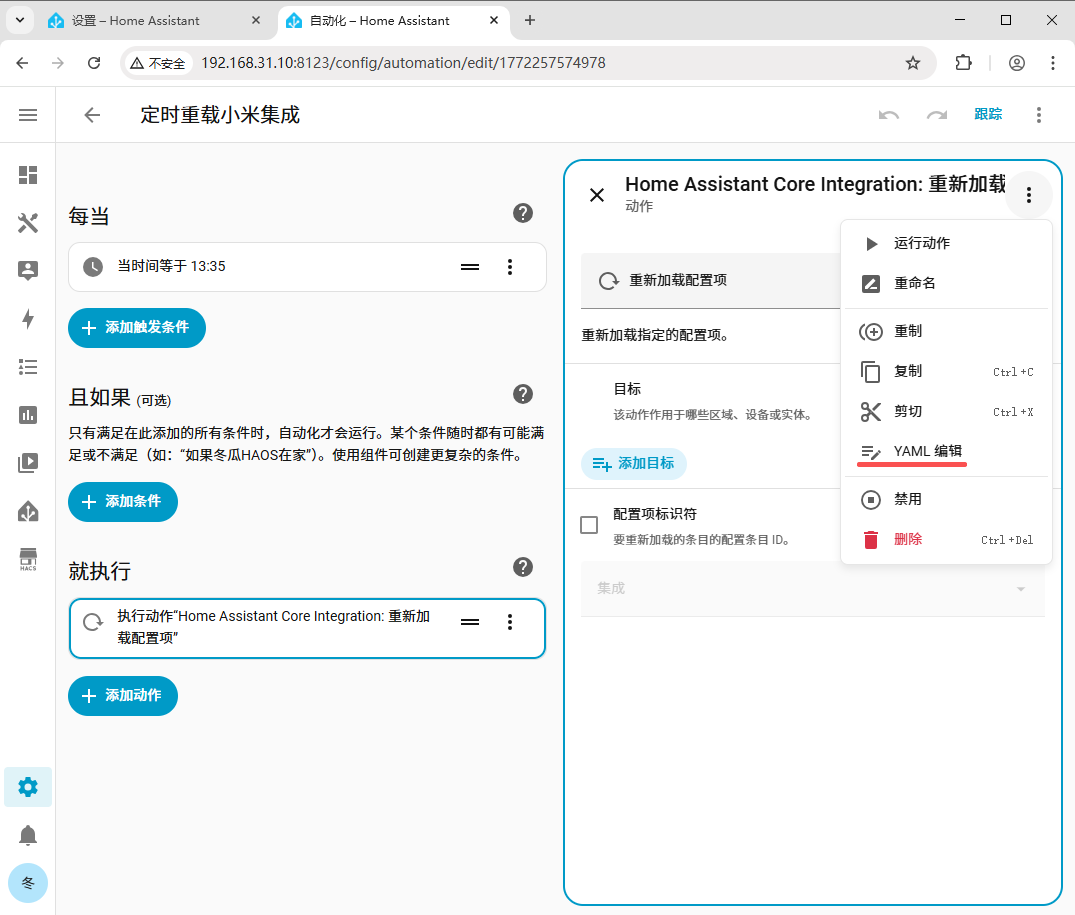Enable the 配置项标识符 checkbox
This screenshot has width=1075, height=915.
point(589,525)
